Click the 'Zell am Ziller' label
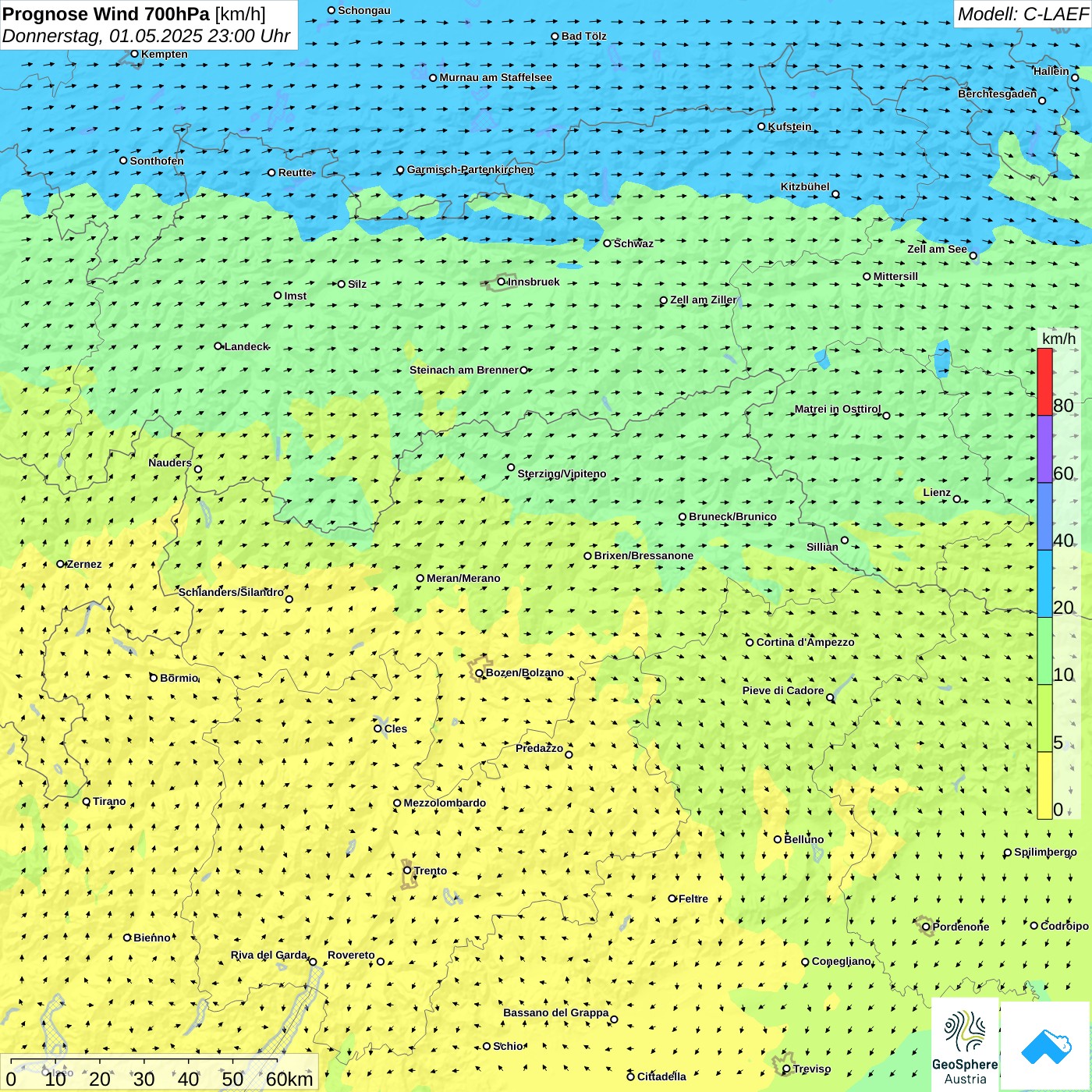Screen dimensions: 1092x1092 click(703, 300)
